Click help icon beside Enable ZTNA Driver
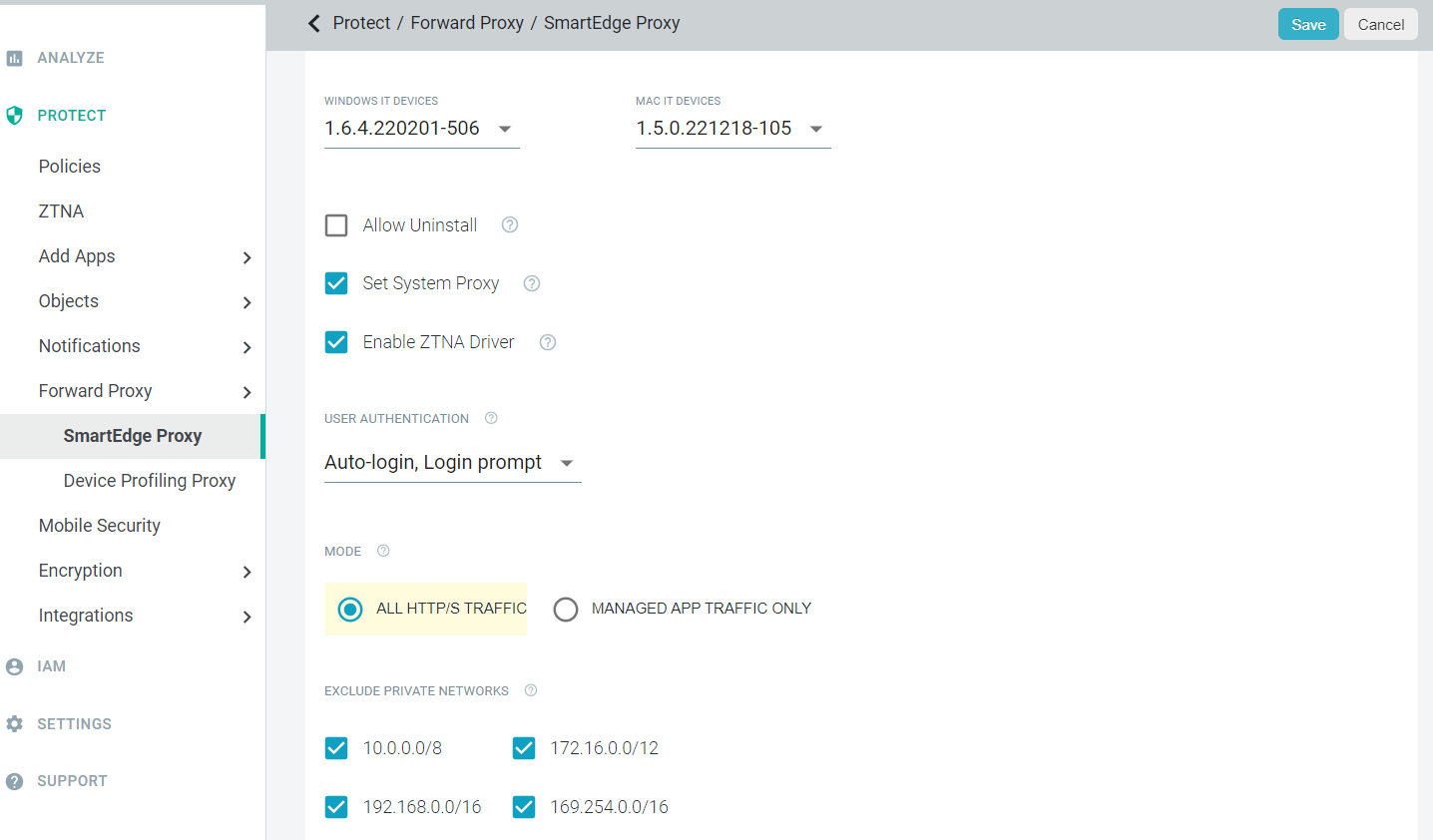This screenshot has height=840, width=1433. [x=548, y=342]
